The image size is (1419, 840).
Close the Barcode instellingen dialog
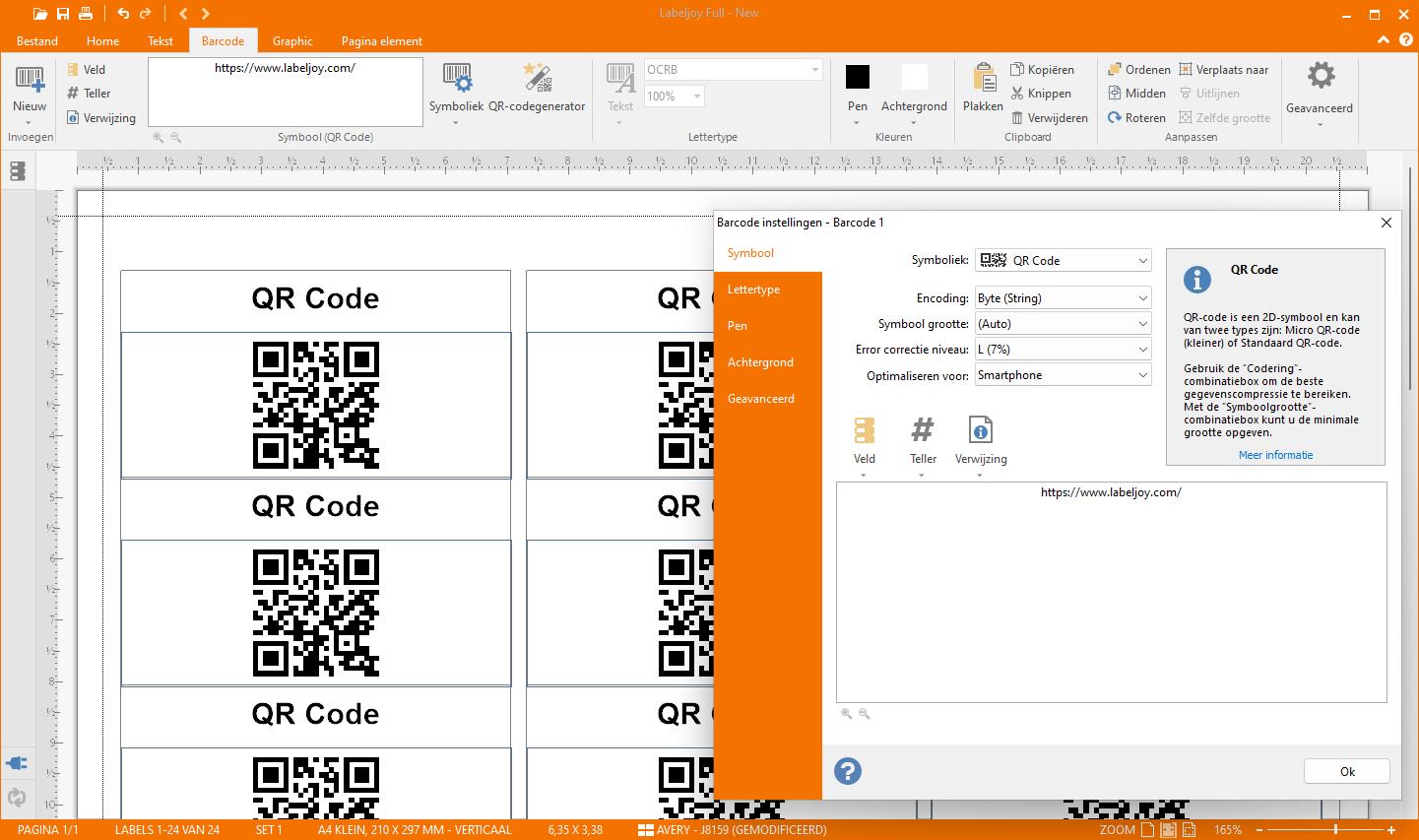point(1386,223)
